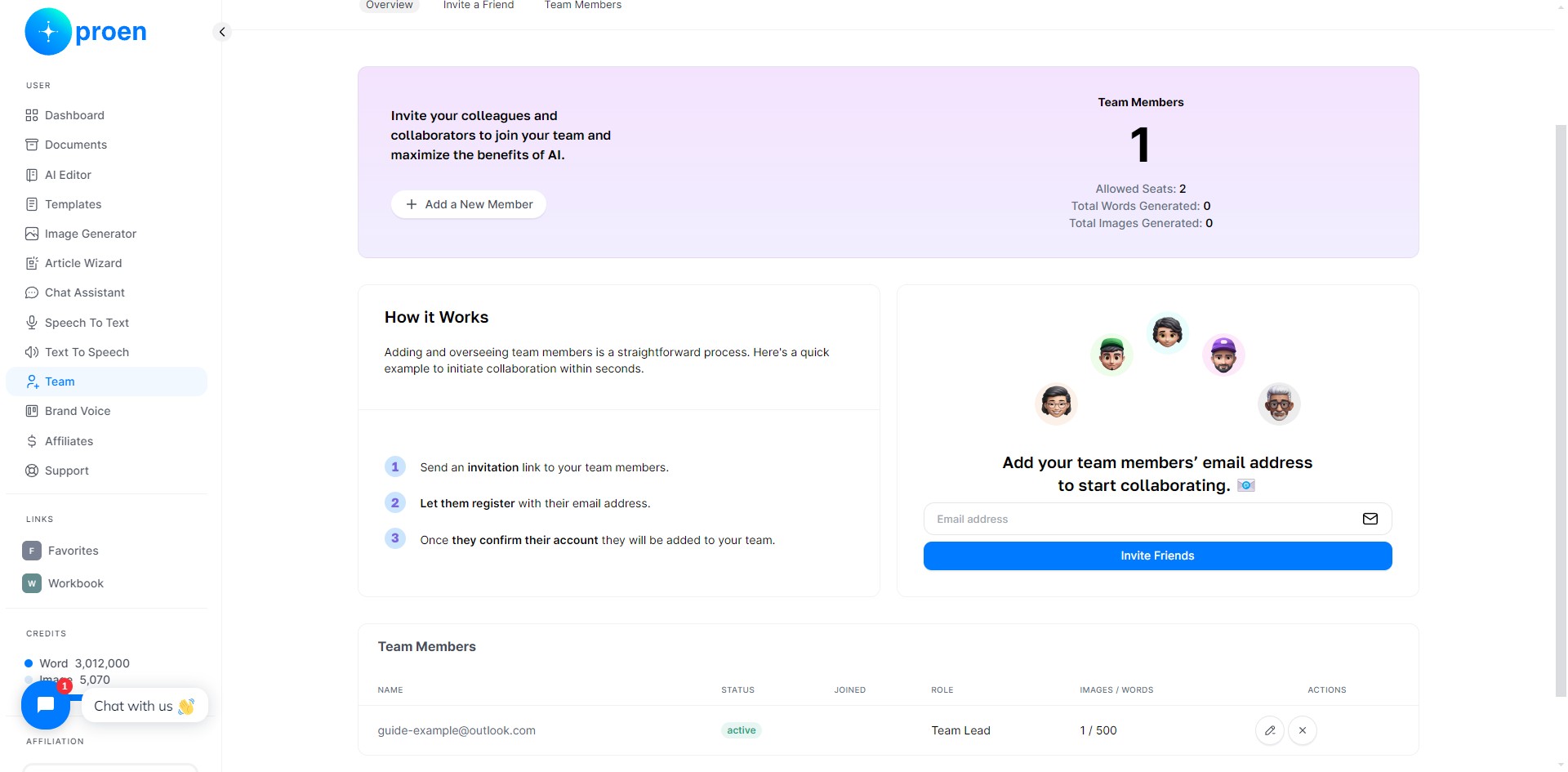Click the Chat Assistant bubble icon
The image size is (1568, 772).
[x=32, y=292]
